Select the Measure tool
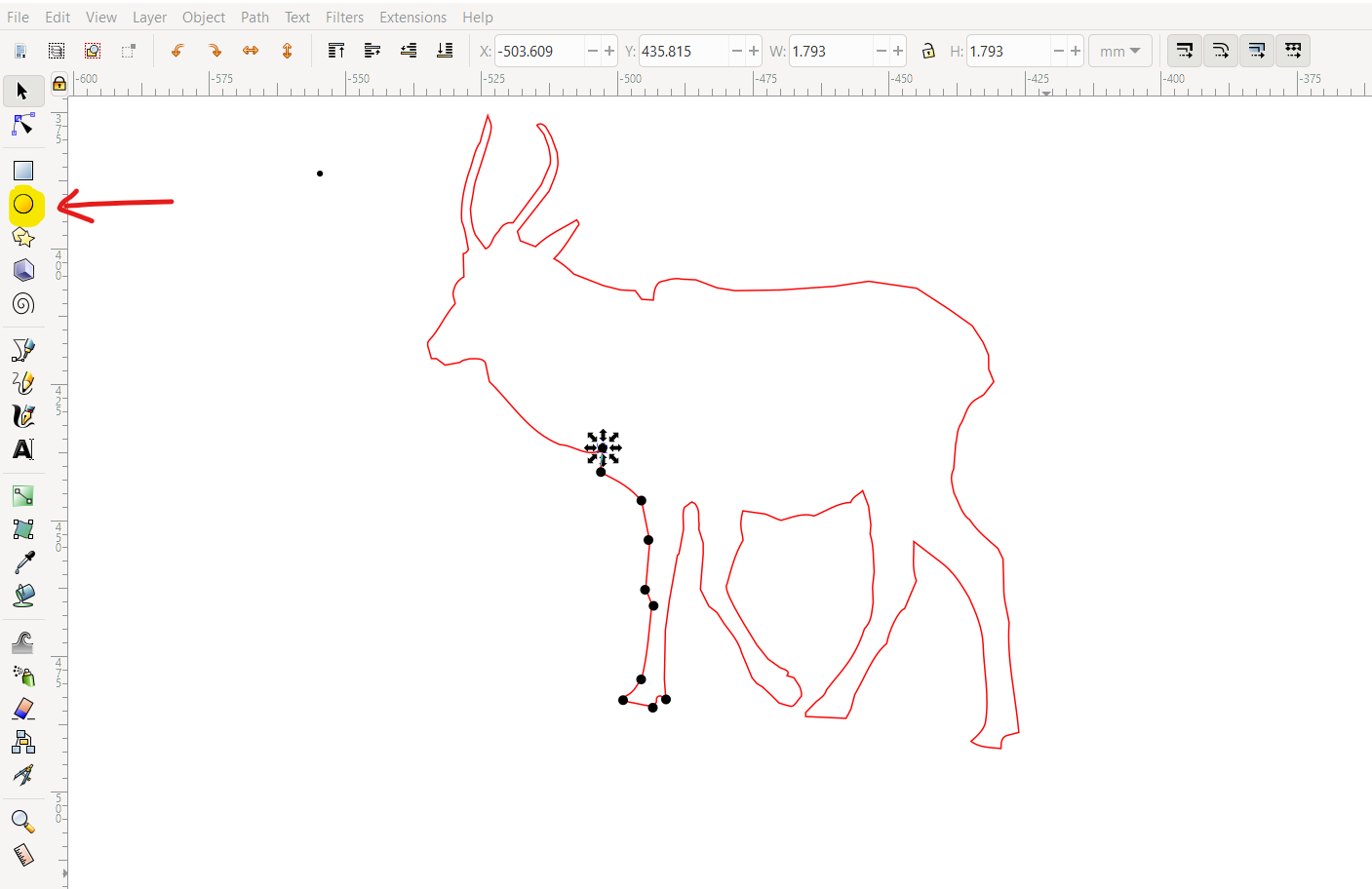 tap(21, 855)
